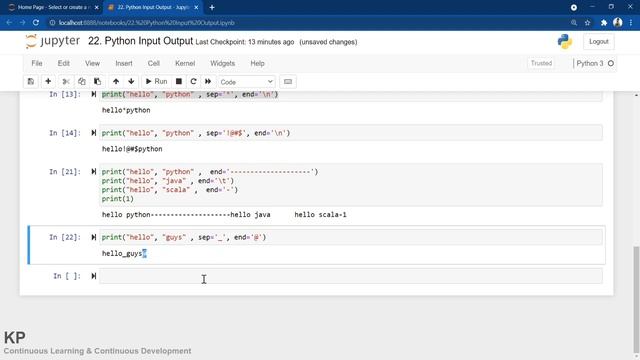Bookmark this page with the star icon
Screen dimensions: 640x360
pos(587,23)
